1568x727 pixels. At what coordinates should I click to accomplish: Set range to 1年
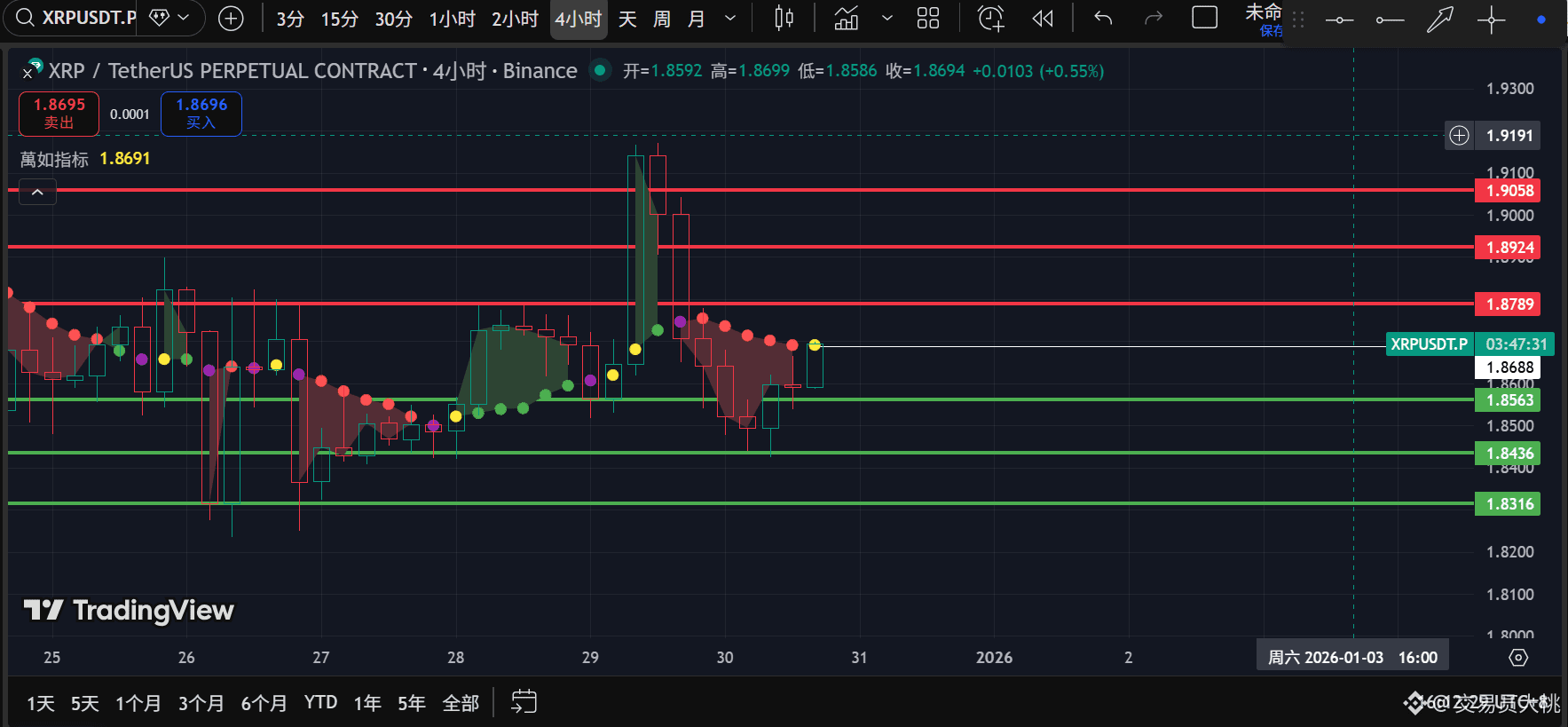[x=367, y=703]
